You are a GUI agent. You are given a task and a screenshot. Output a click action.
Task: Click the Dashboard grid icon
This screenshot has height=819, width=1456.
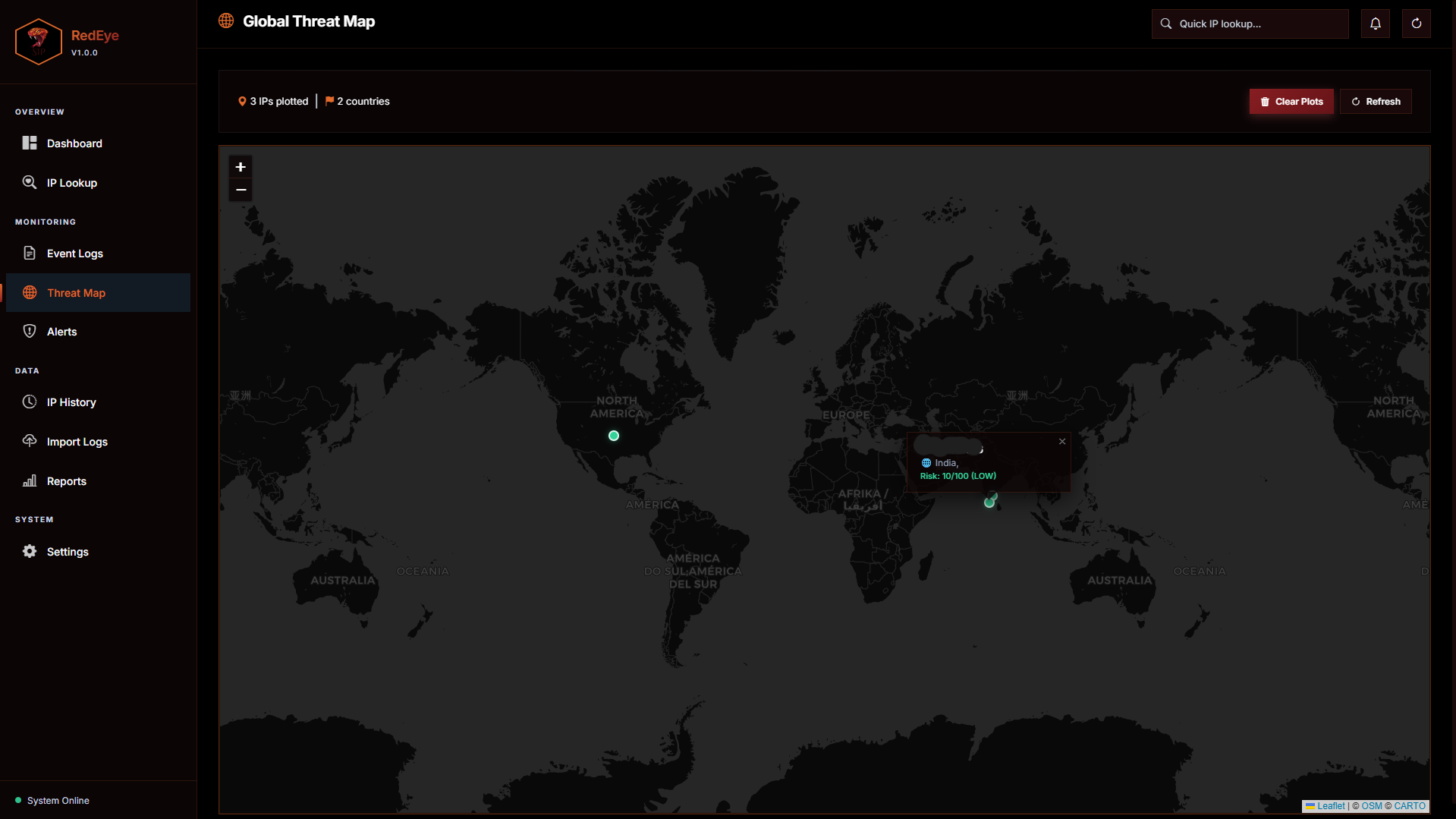point(30,143)
